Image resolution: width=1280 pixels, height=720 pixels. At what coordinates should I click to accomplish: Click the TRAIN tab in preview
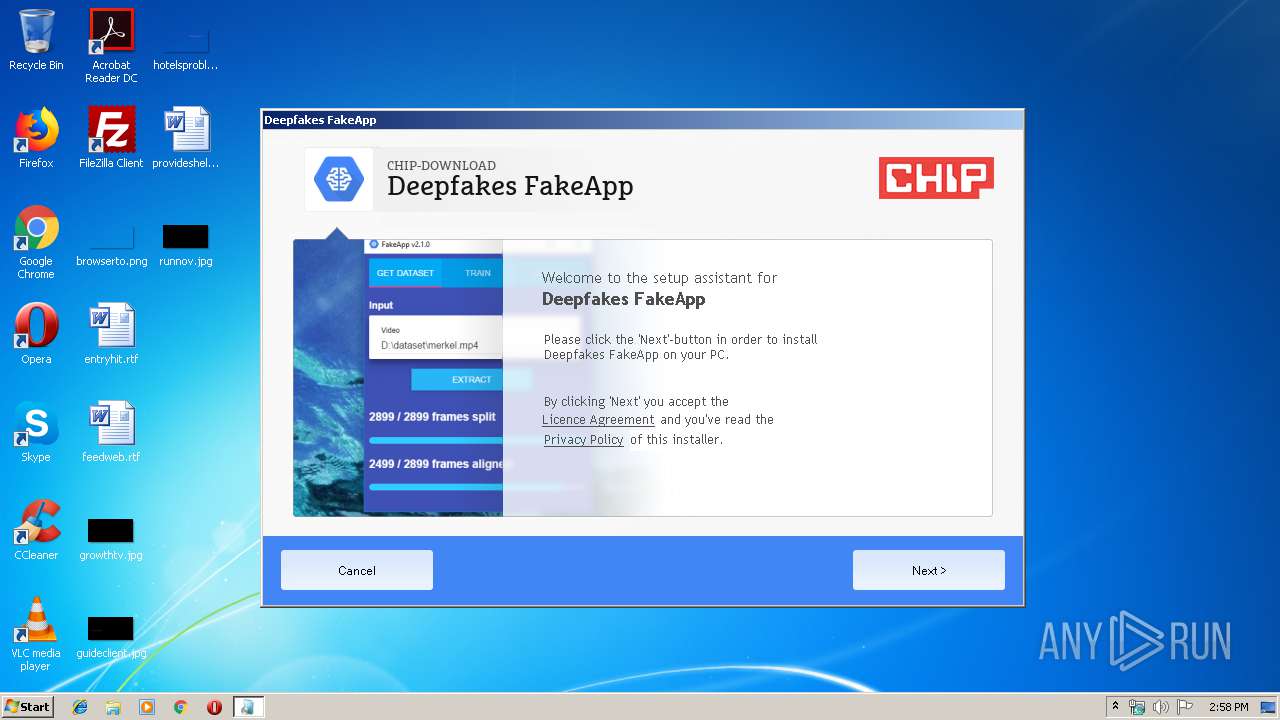478,273
